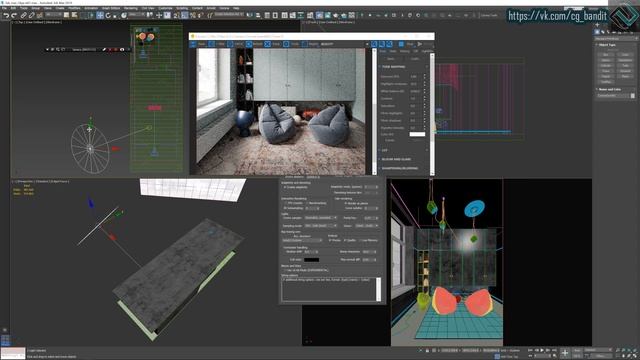Click the large Set Key plus button
640x360 pixels.
564,353
